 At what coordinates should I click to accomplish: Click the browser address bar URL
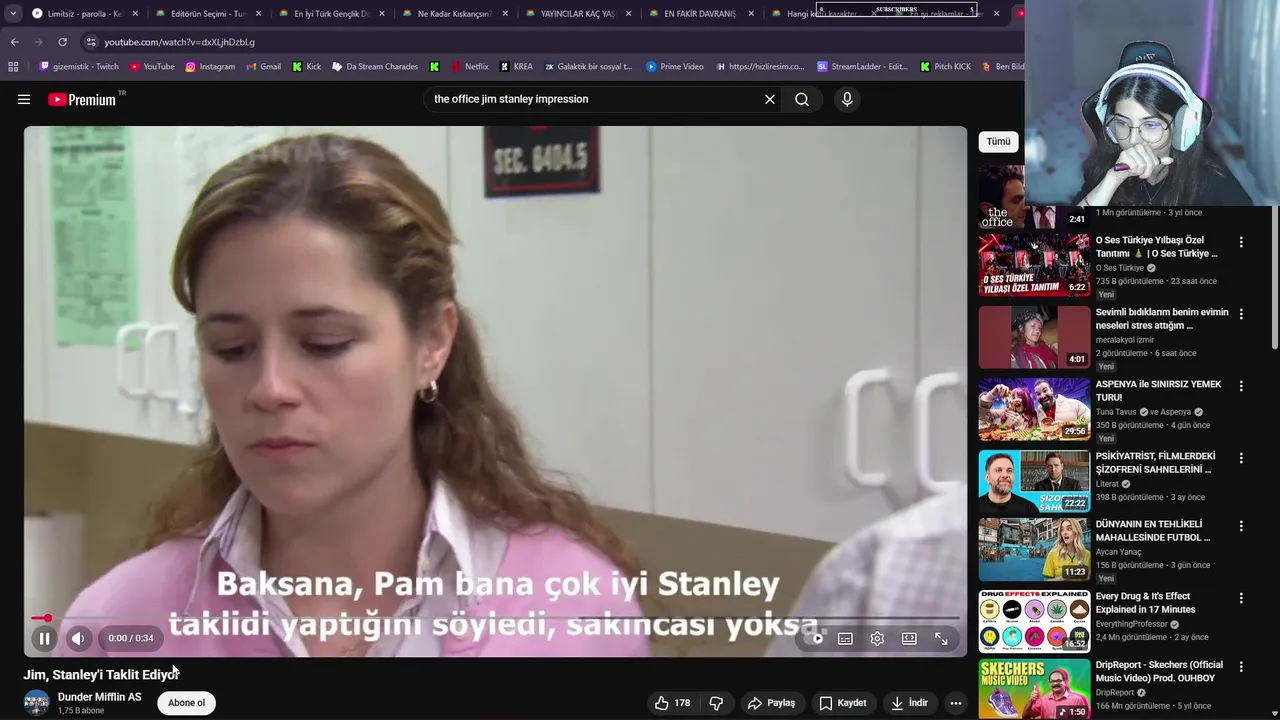pyautogui.click(x=180, y=42)
